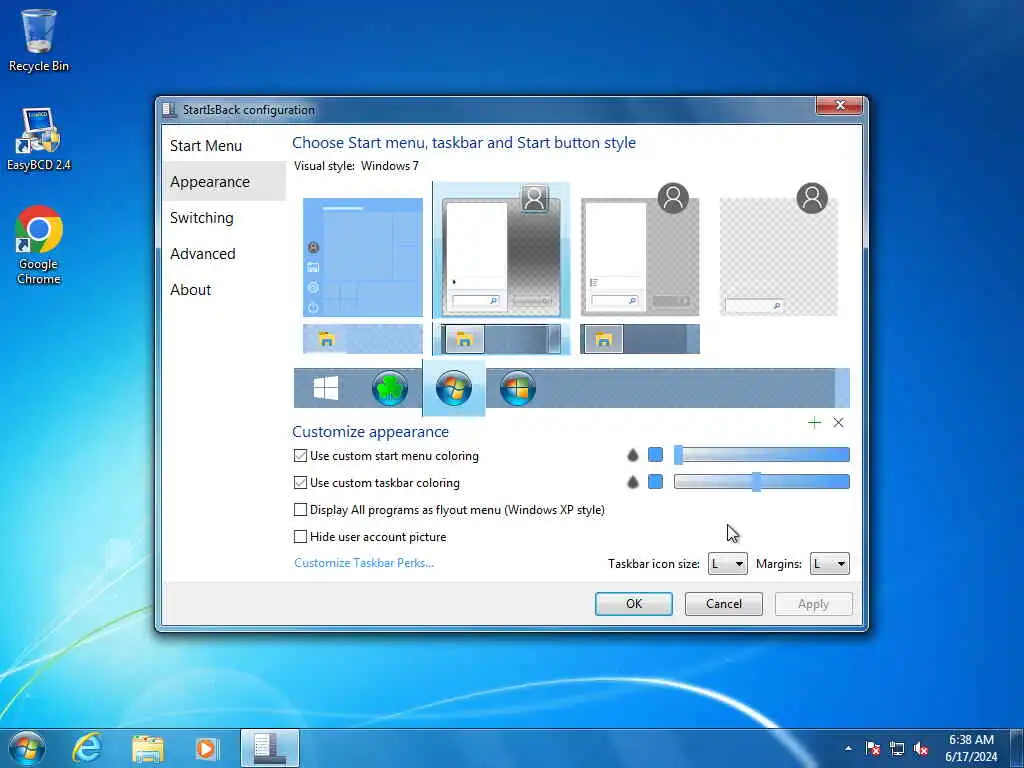Image resolution: width=1024 pixels, height=768 pixels.
Task: Select the transparent start menu style thumbnail
Action: (778, 251)
